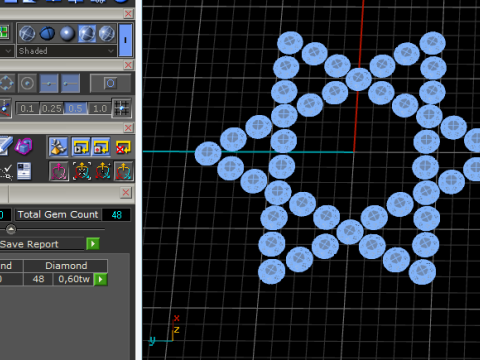Set snap increment to 0.1
Screen dimensions: 480x360
(x=27, y=108)
